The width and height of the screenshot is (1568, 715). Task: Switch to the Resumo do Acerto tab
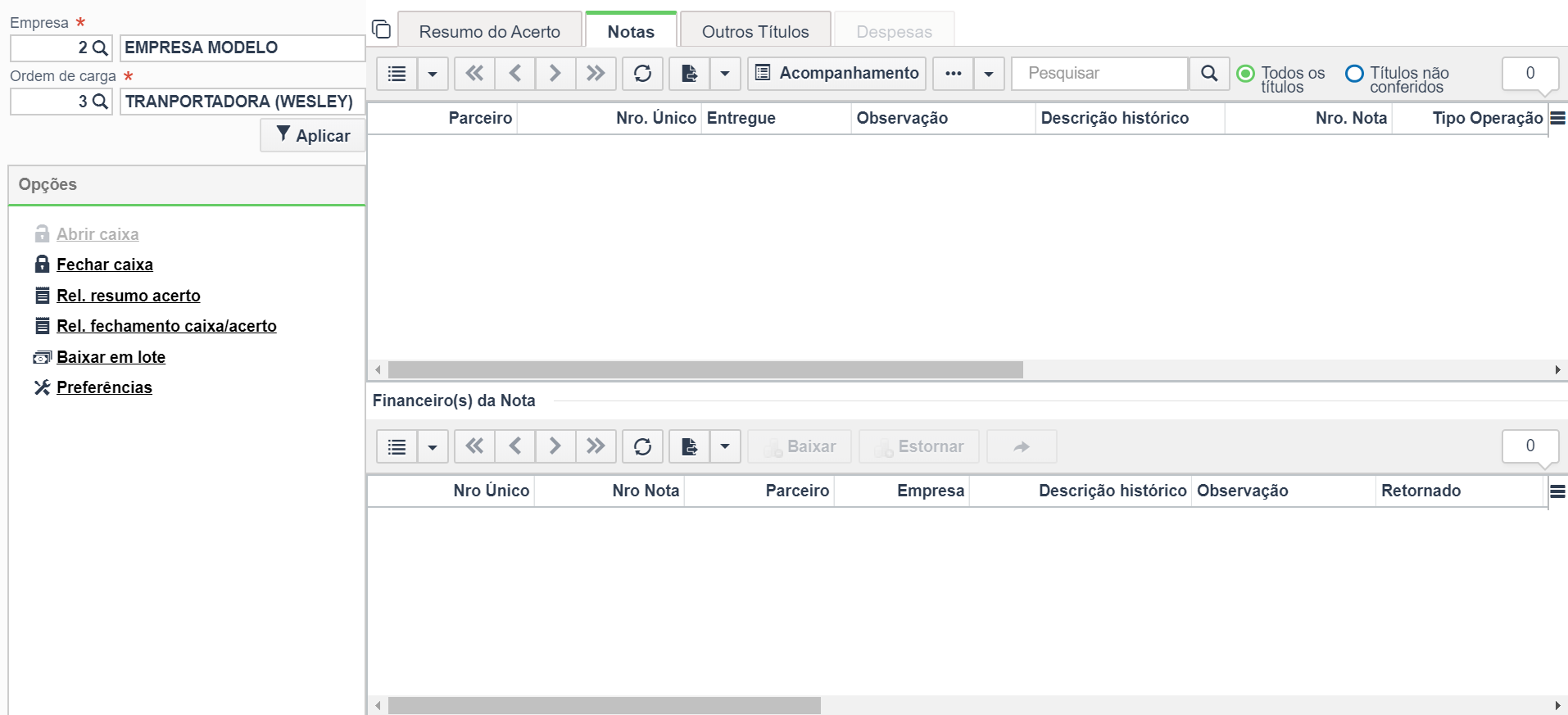pyautogui.click(x=490, y=31)
